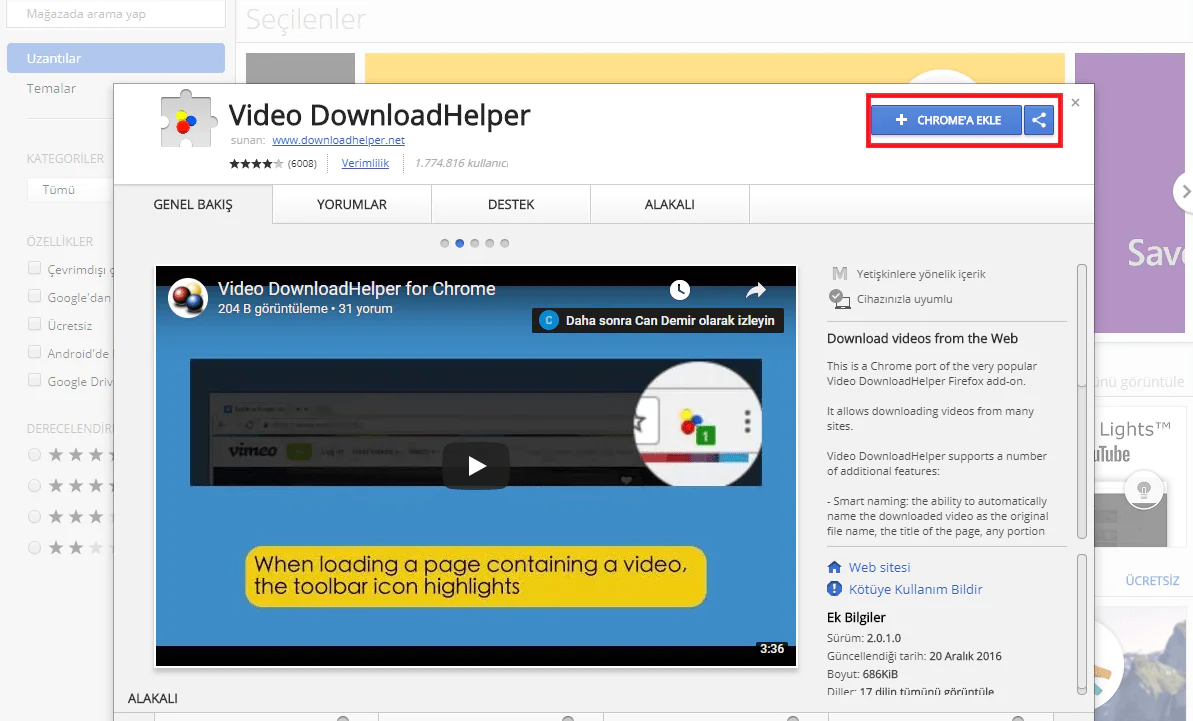Open the www.downloadhelper.net link

pos(338,141)
